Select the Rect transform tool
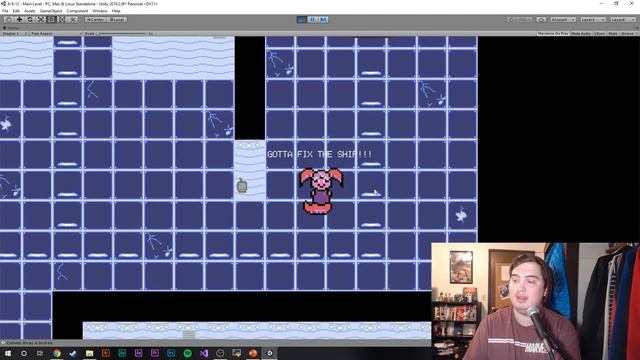Screen dimensions: 640x360 pos(51,20)
